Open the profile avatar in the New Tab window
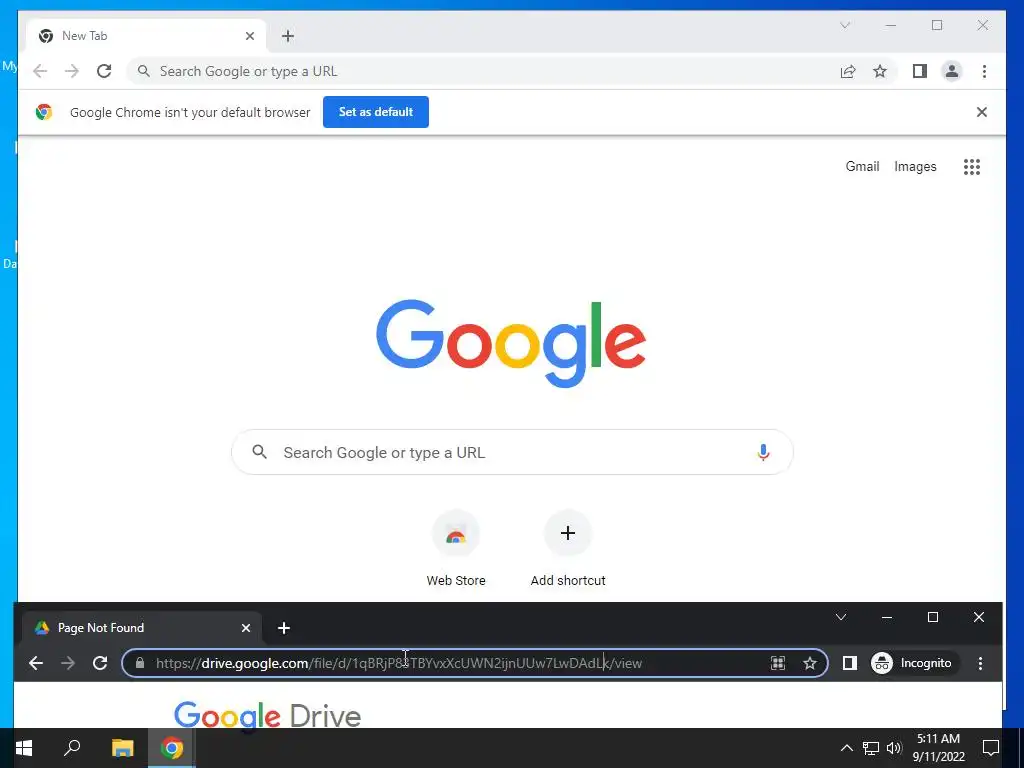This screenshot has height=768, width=1024. [x=952, y=71]
